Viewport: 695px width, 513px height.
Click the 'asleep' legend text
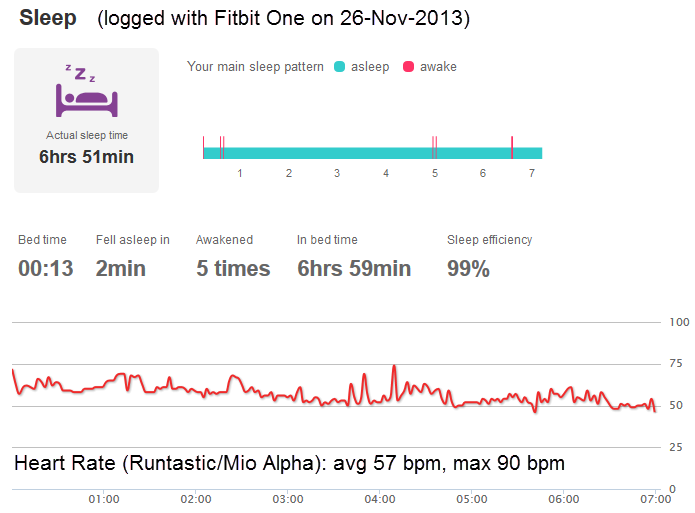[x=369, y=67]
